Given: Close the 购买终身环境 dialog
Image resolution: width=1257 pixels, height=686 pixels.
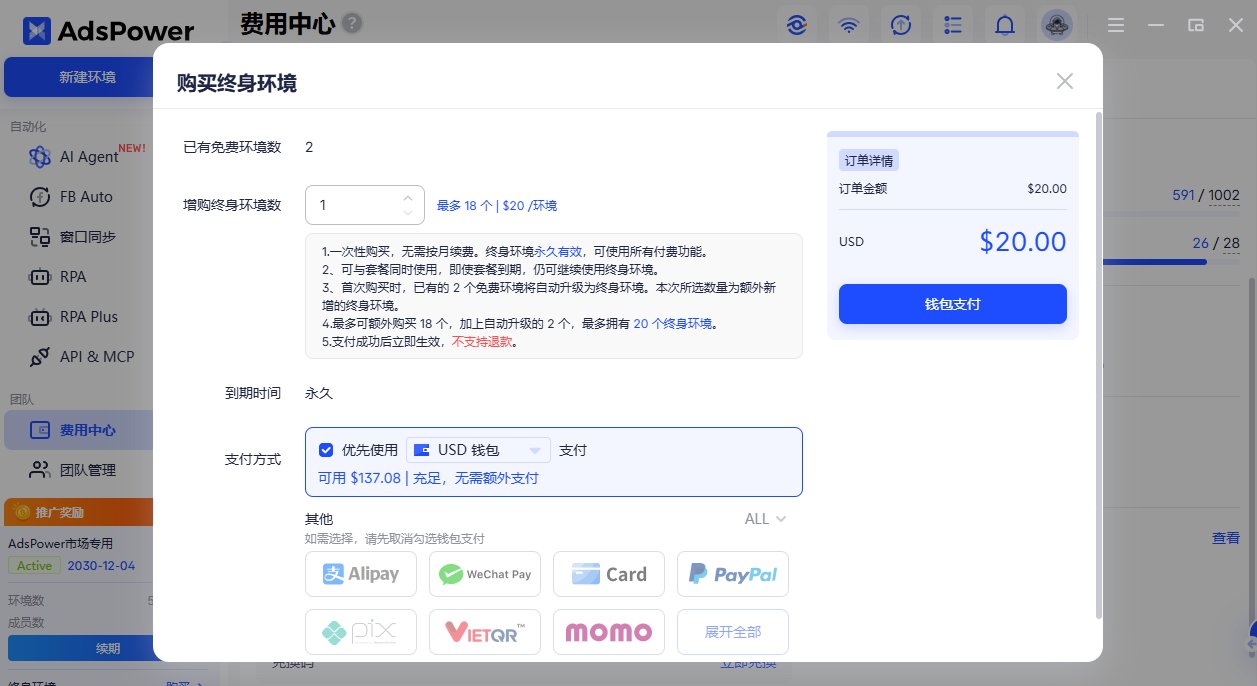Looking at the screenshot, I should (x=1065, y=81).
